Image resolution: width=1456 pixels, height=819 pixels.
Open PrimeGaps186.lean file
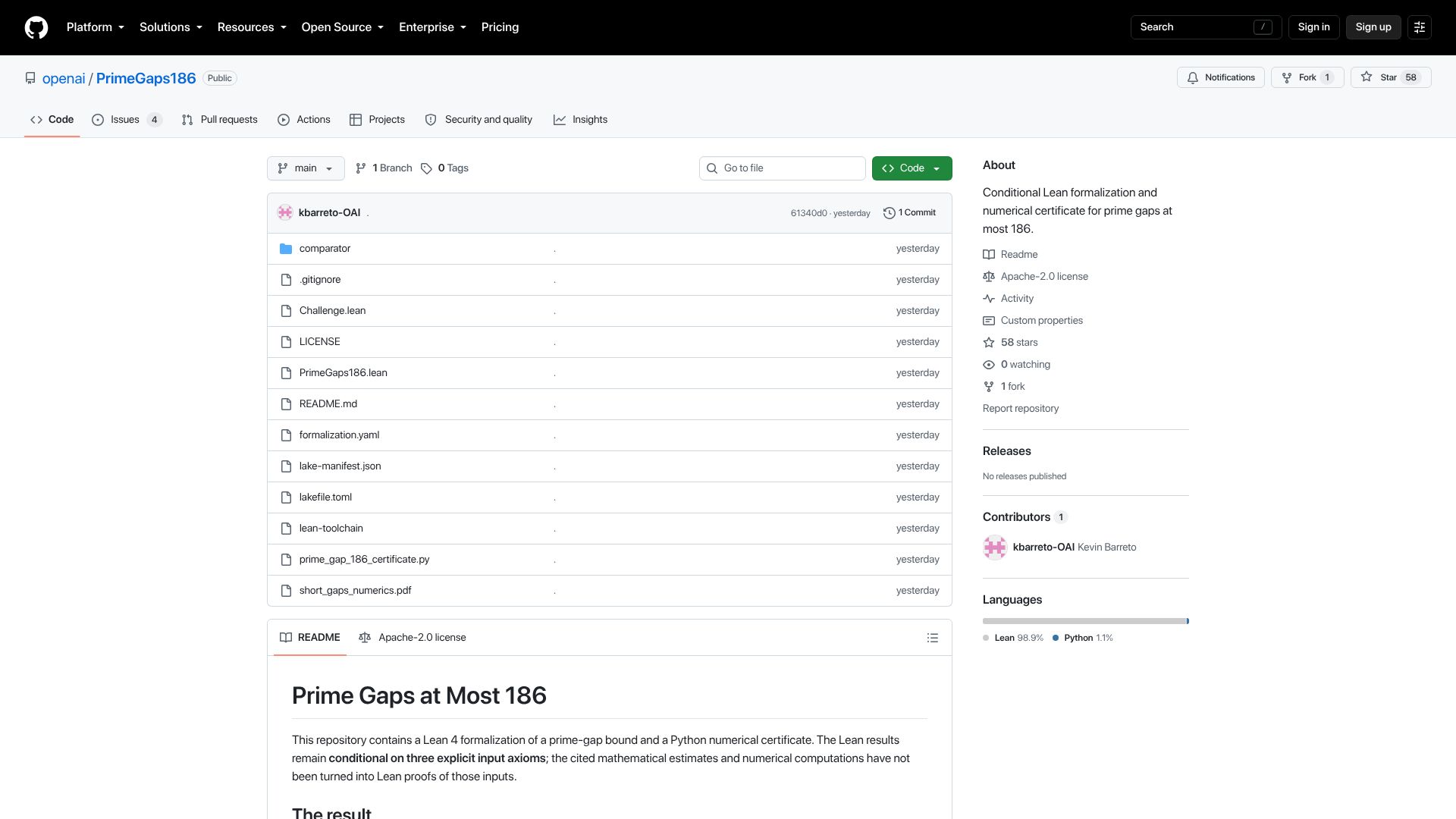point(343,373)
